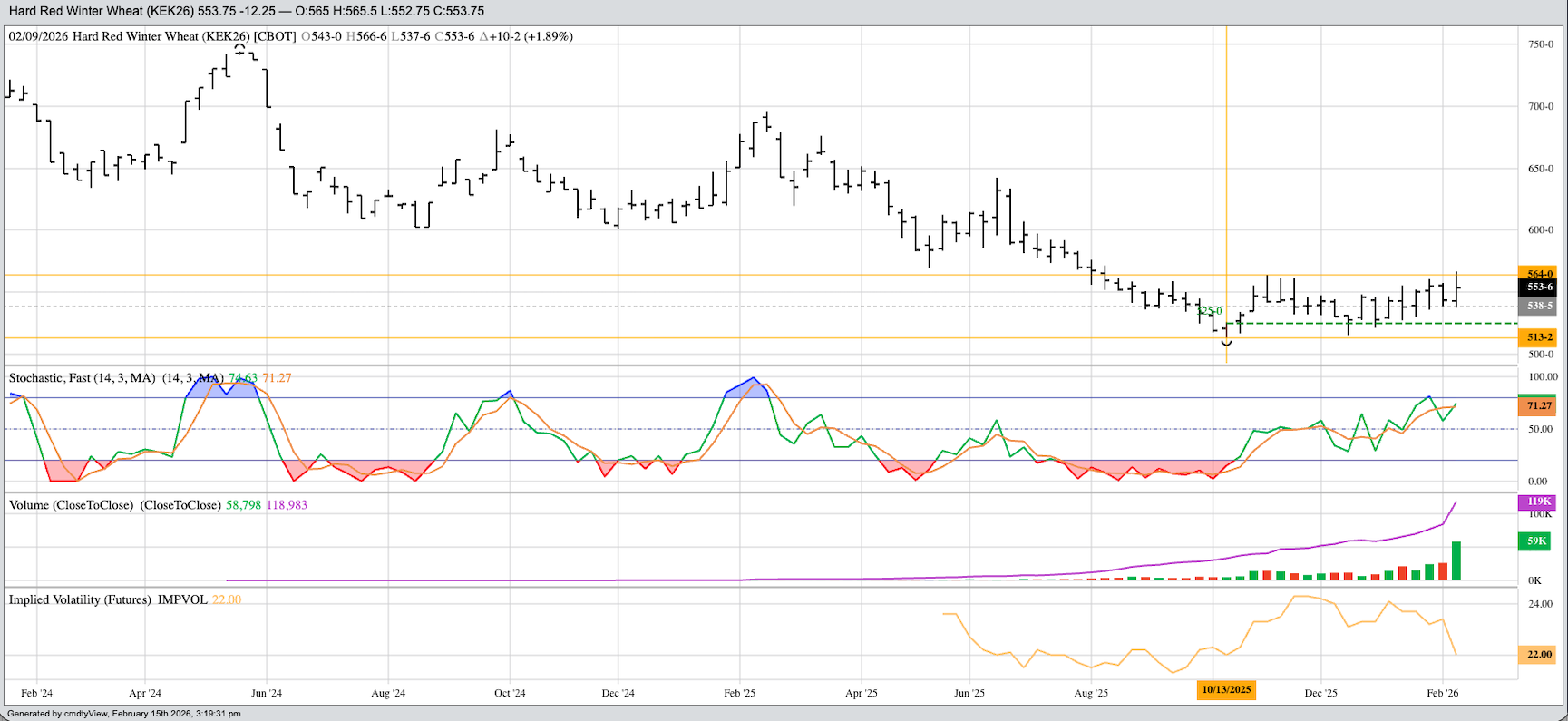Click the Hard Red Winter Wheat chart legend header
Image resolution: width=1568 pixels, height=721 pixels.
pos(290,37)
